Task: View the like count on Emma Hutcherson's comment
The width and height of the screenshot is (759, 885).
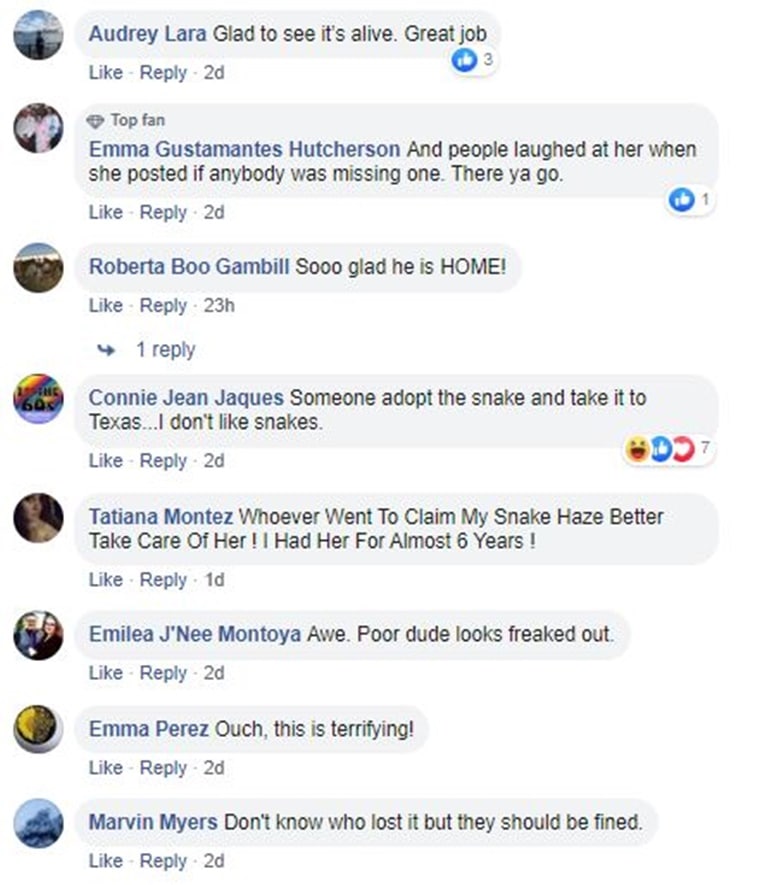Action: [x=692, y=200]
